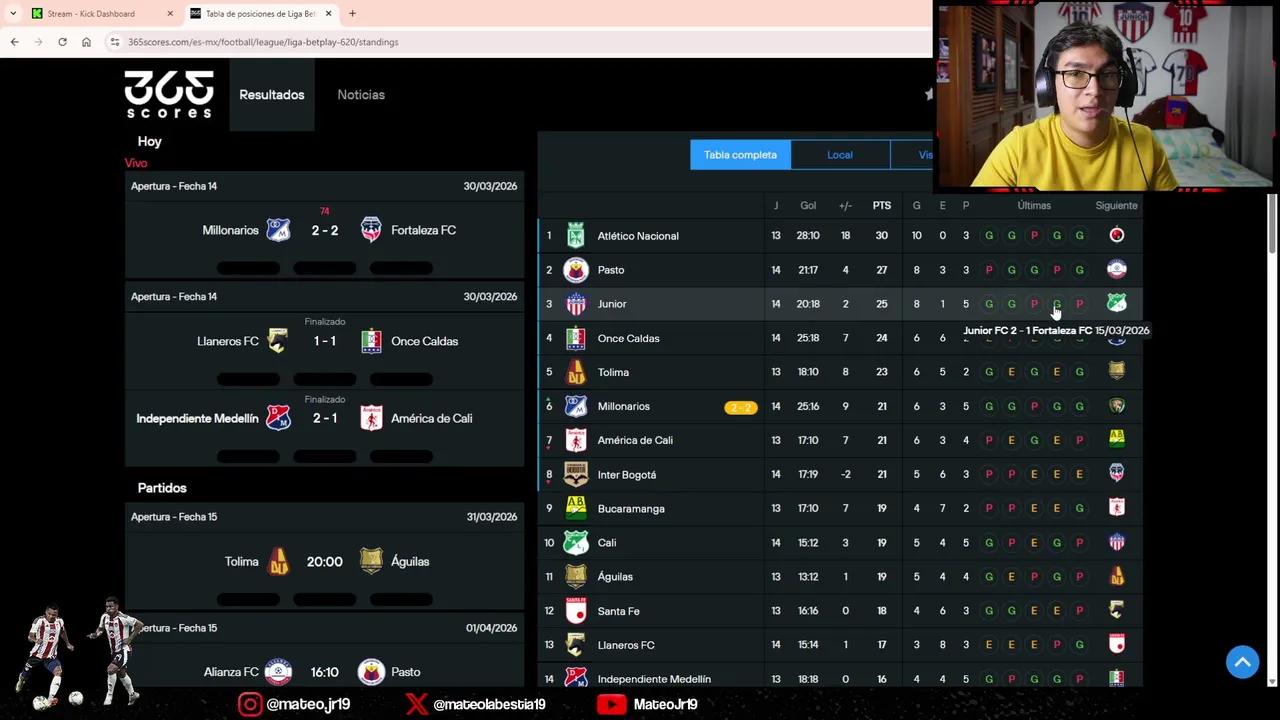
Task: Click Junior's latest P result circle
Action: click(1079, 304)
